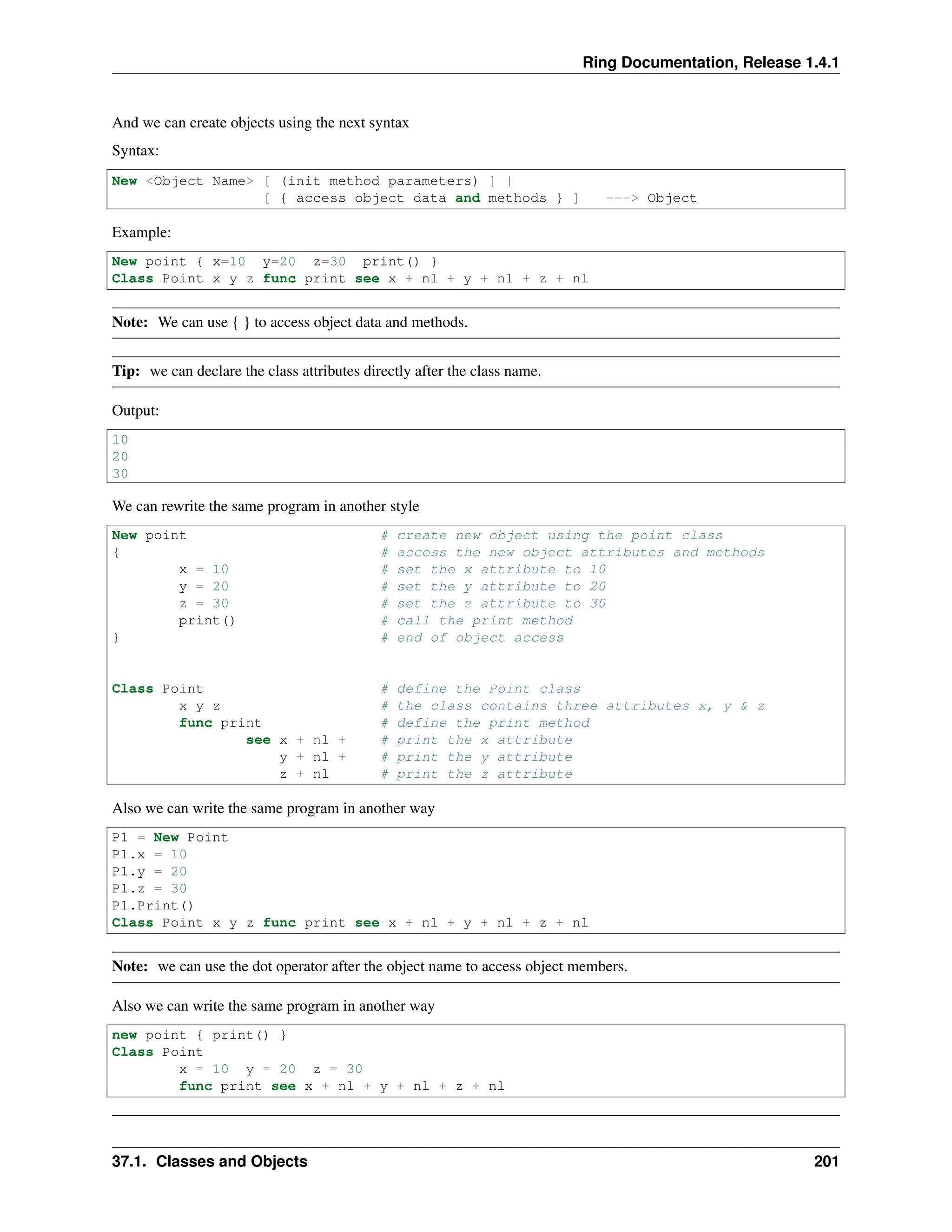Image resolution: width=952 pixels, height=1232 pixels.
Task: Click footer '37.1. Classes and Objects'
Action: (x=209, y=1161)
